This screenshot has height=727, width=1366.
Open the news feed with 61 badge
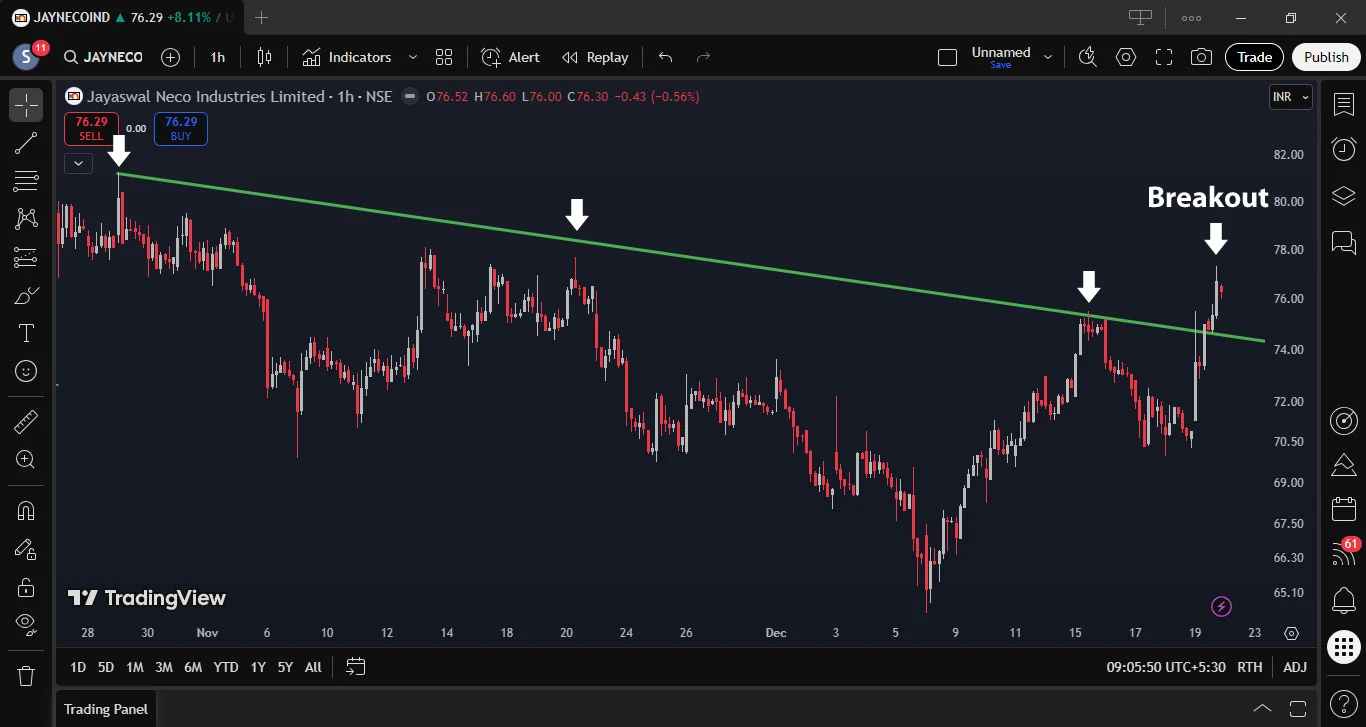click(x=1343, y=555)
